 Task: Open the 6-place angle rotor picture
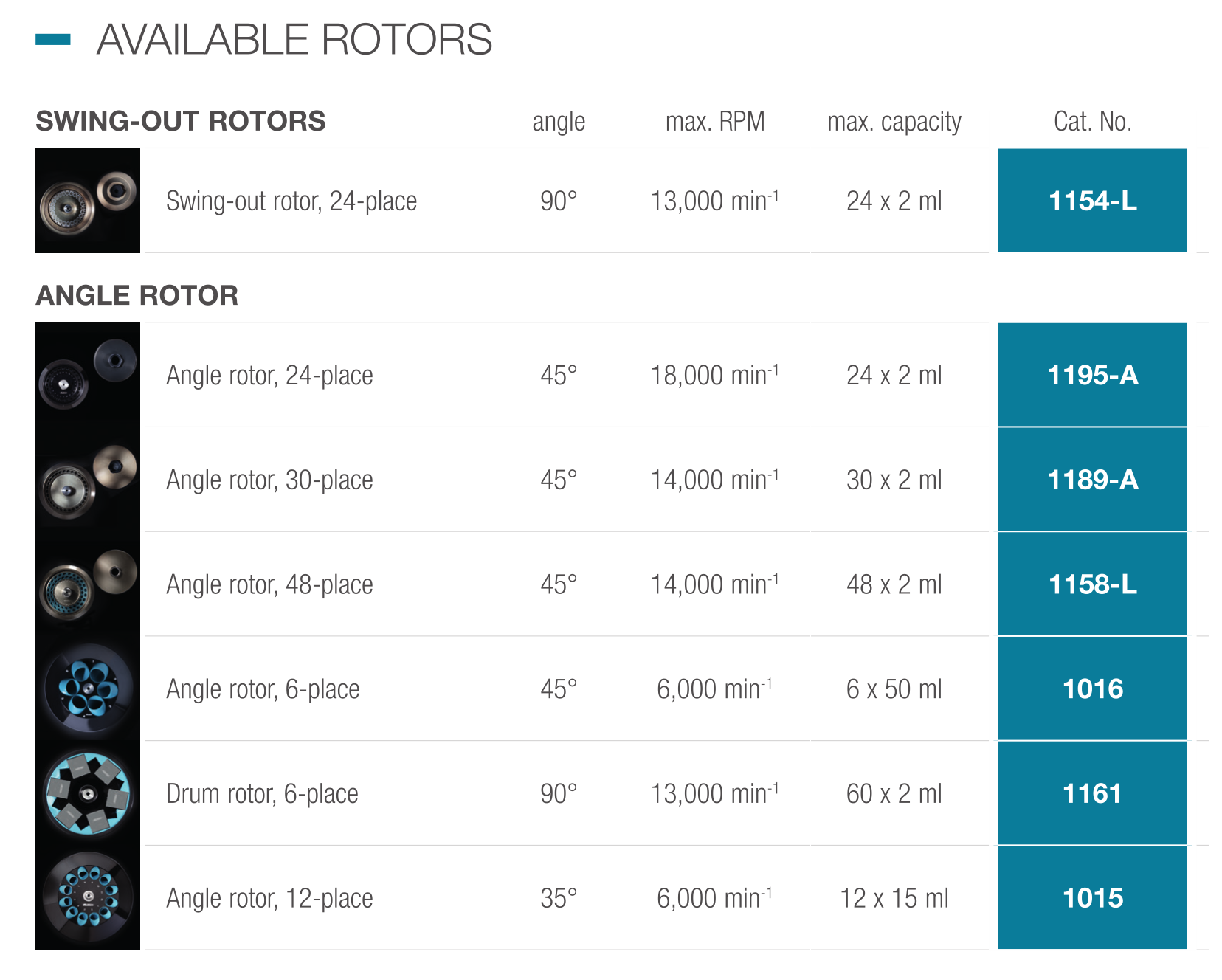tap(88, 689)
